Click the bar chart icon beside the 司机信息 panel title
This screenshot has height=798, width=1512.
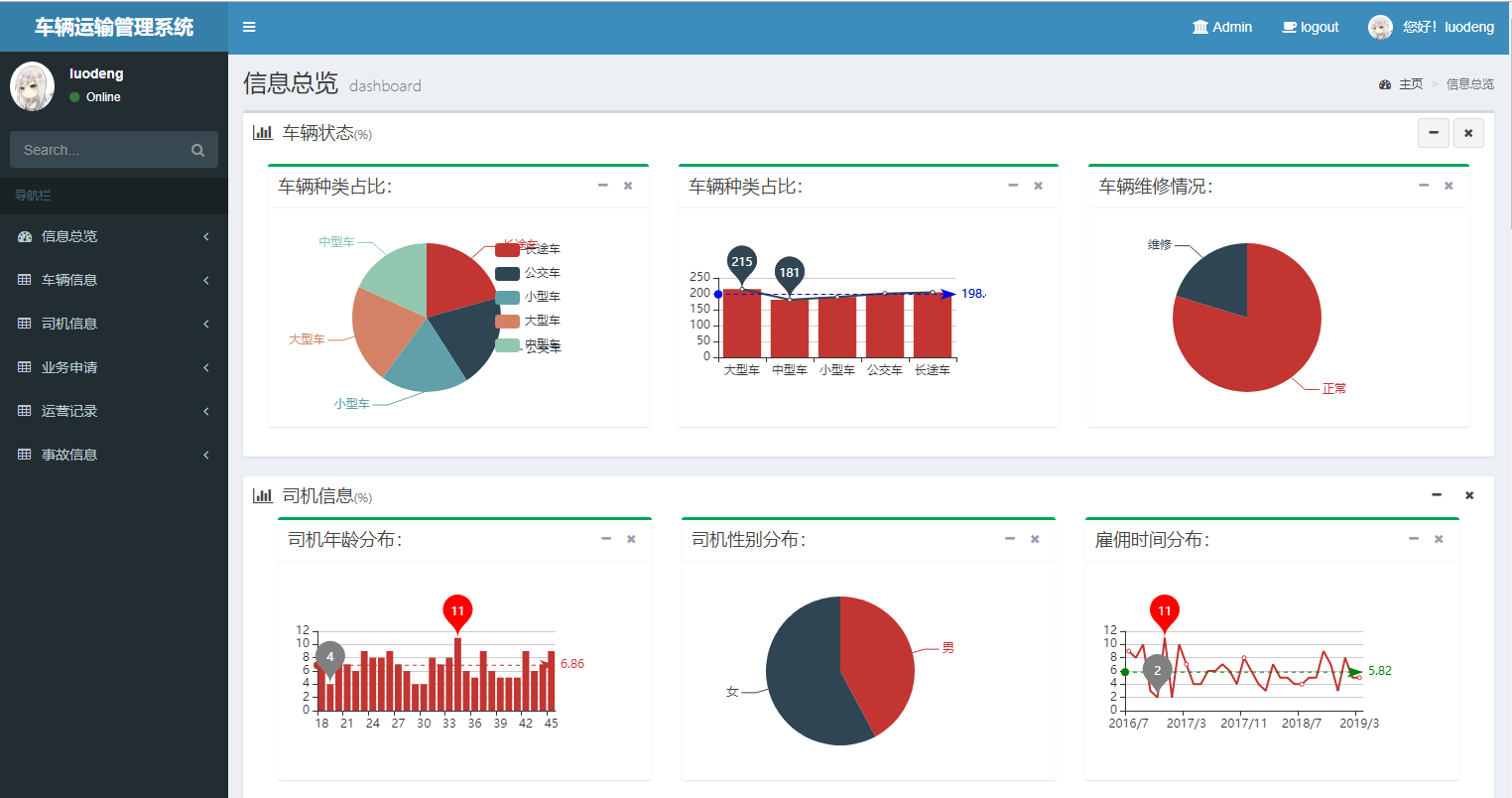[263, 495]
